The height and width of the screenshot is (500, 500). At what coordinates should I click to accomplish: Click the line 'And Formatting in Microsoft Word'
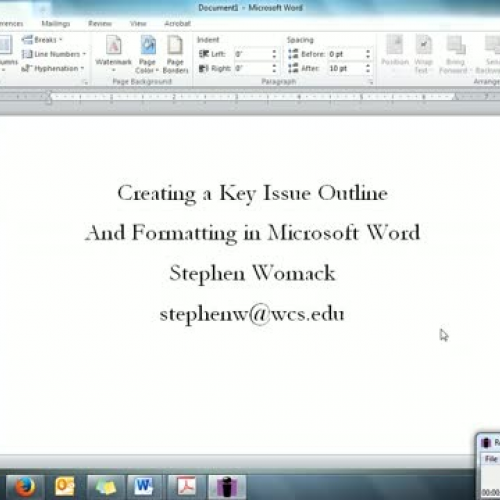[x=252, y=233]
